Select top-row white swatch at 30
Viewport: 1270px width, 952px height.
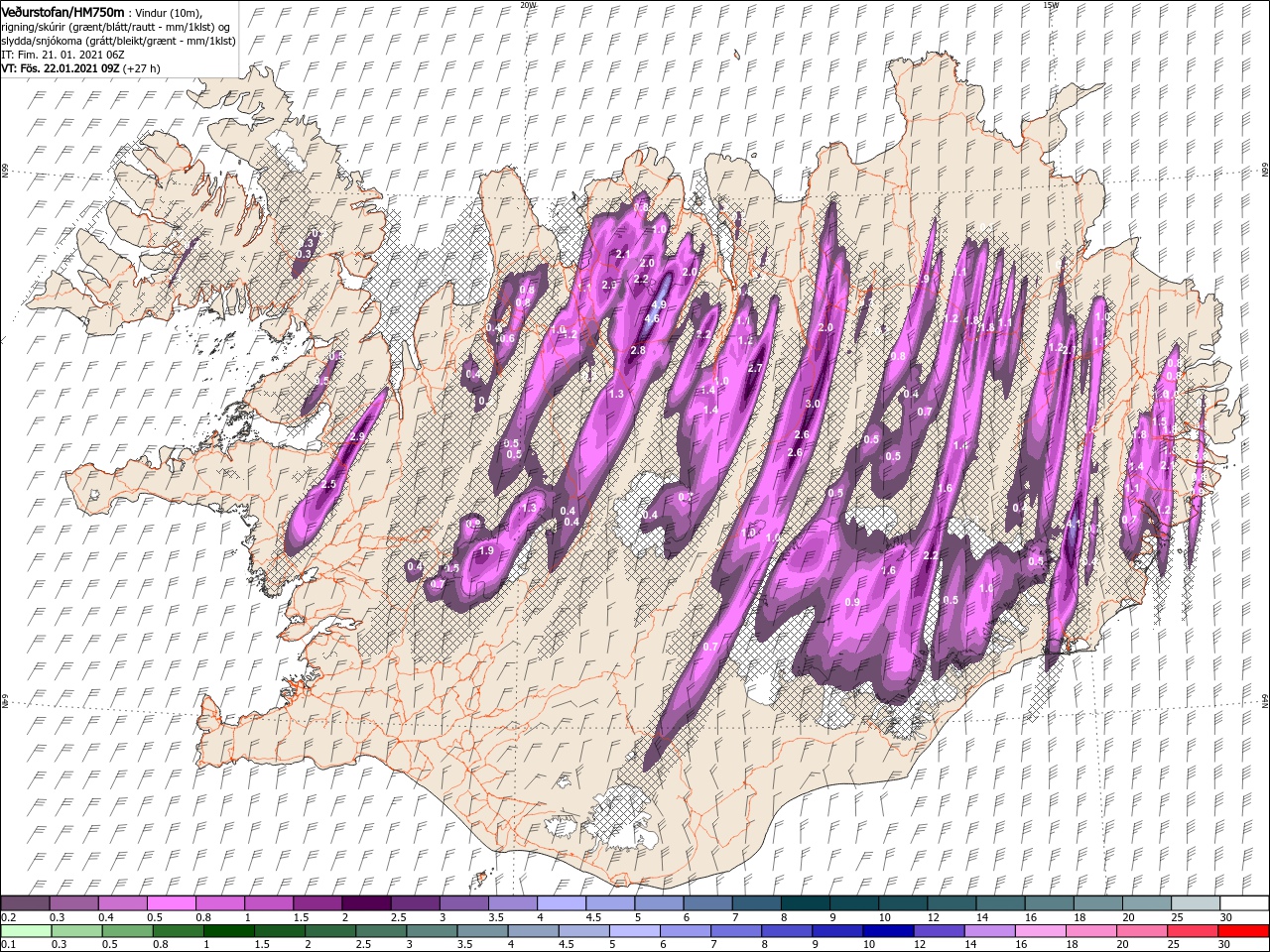coord(1243,903)
